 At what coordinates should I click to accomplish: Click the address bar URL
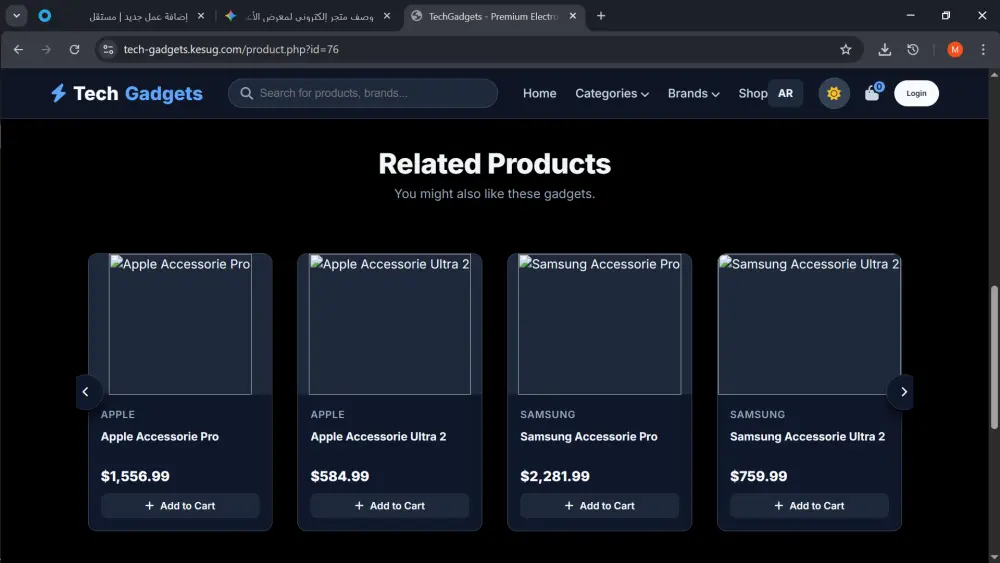pyautogui.click(x=231, y=49)
